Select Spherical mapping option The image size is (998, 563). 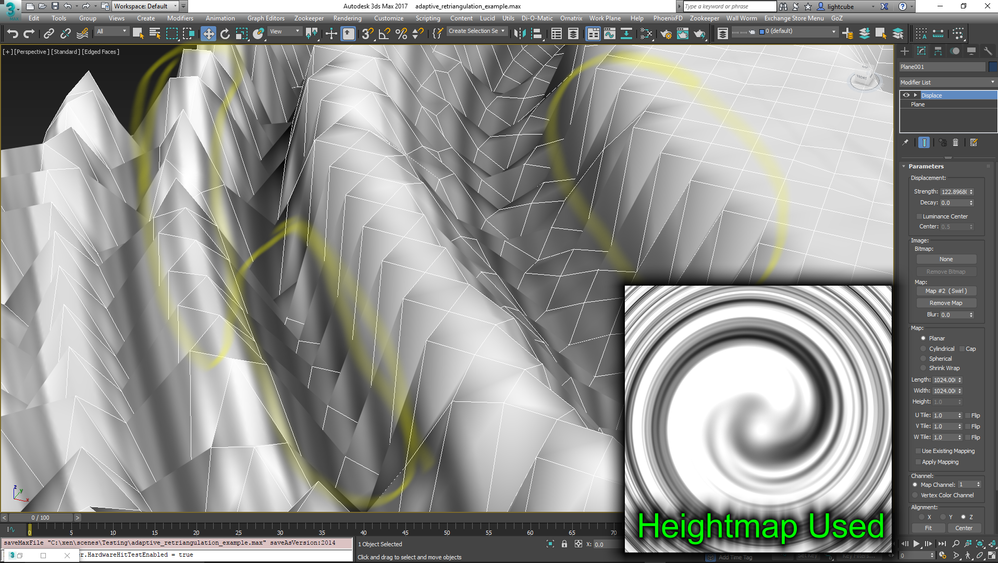[x=923, y=359]
